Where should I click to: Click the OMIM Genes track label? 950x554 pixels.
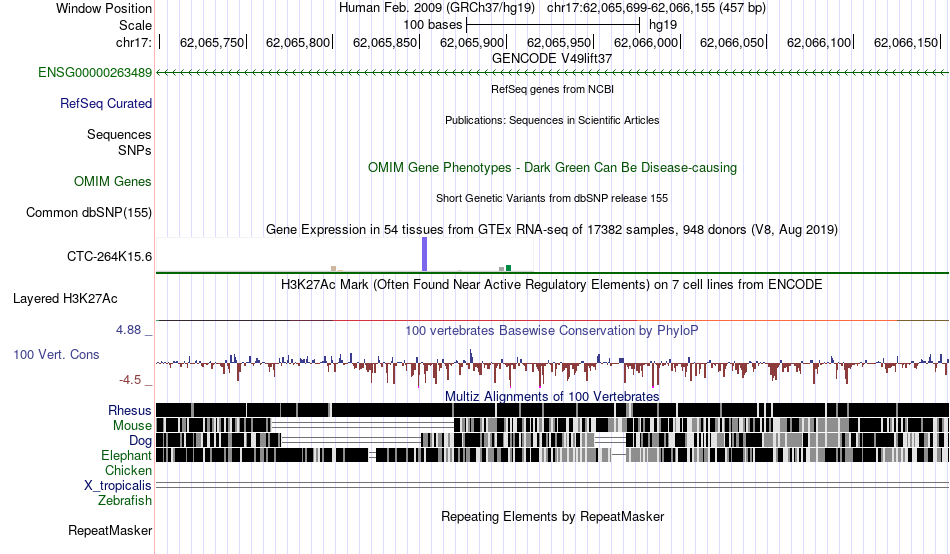click(x=113, y=181)
